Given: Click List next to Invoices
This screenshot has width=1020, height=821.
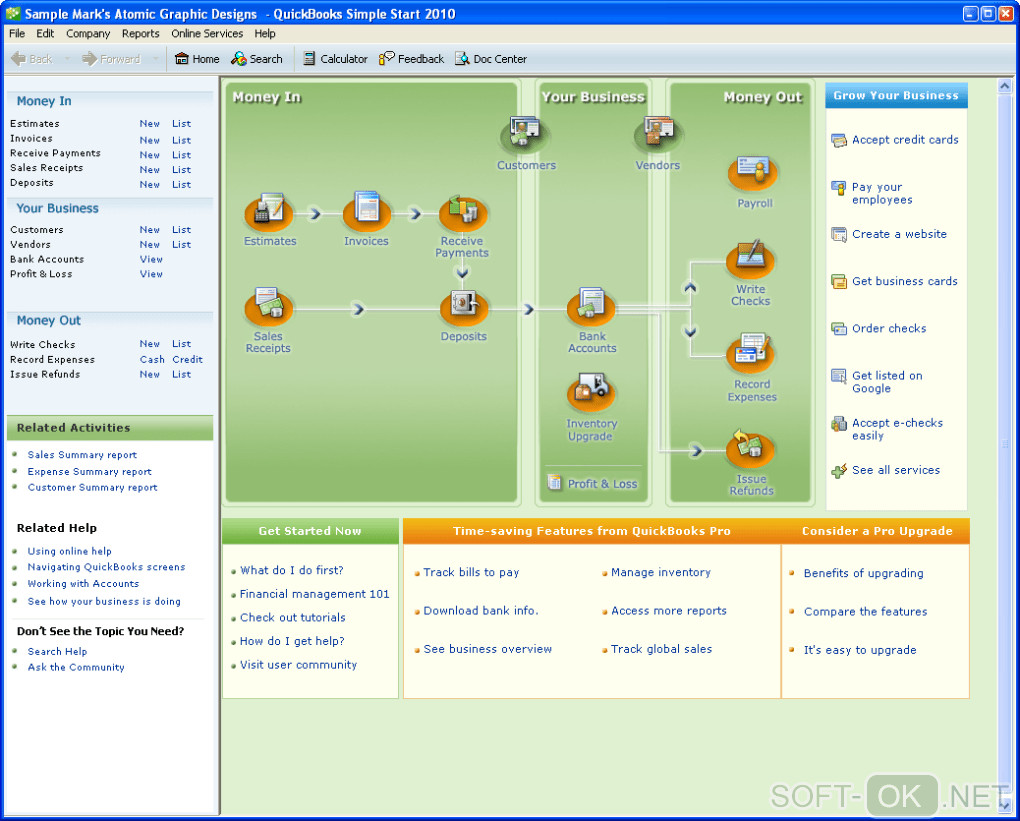Looking at the screenshot, I should (x=181, y=140).
